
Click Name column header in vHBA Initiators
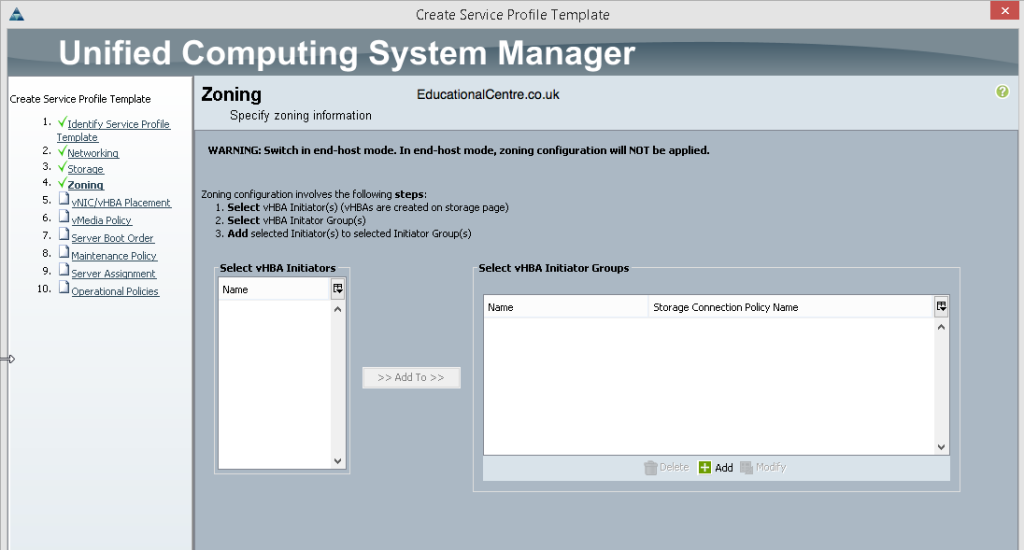click(x=274, y=289)
